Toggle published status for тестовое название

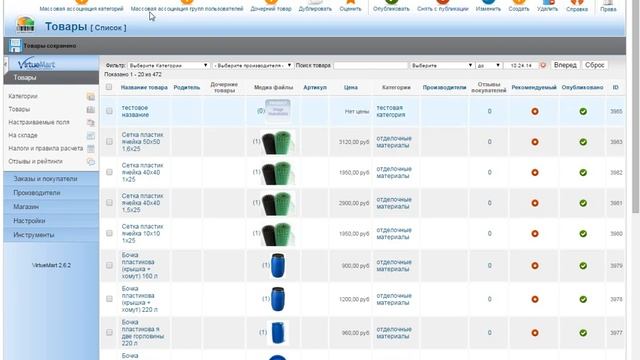click(583, 111)
